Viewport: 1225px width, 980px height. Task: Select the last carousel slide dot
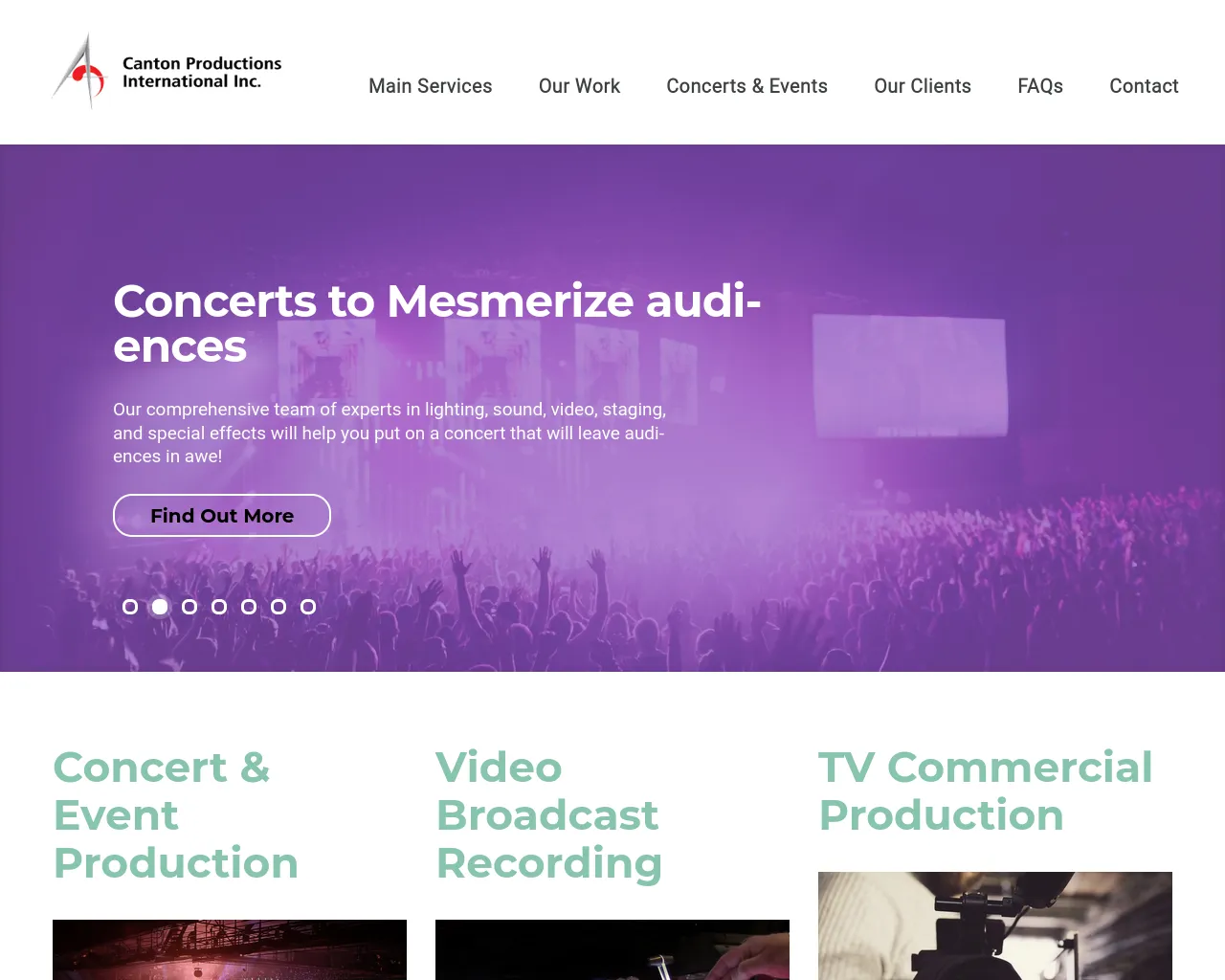coord(308,607)
